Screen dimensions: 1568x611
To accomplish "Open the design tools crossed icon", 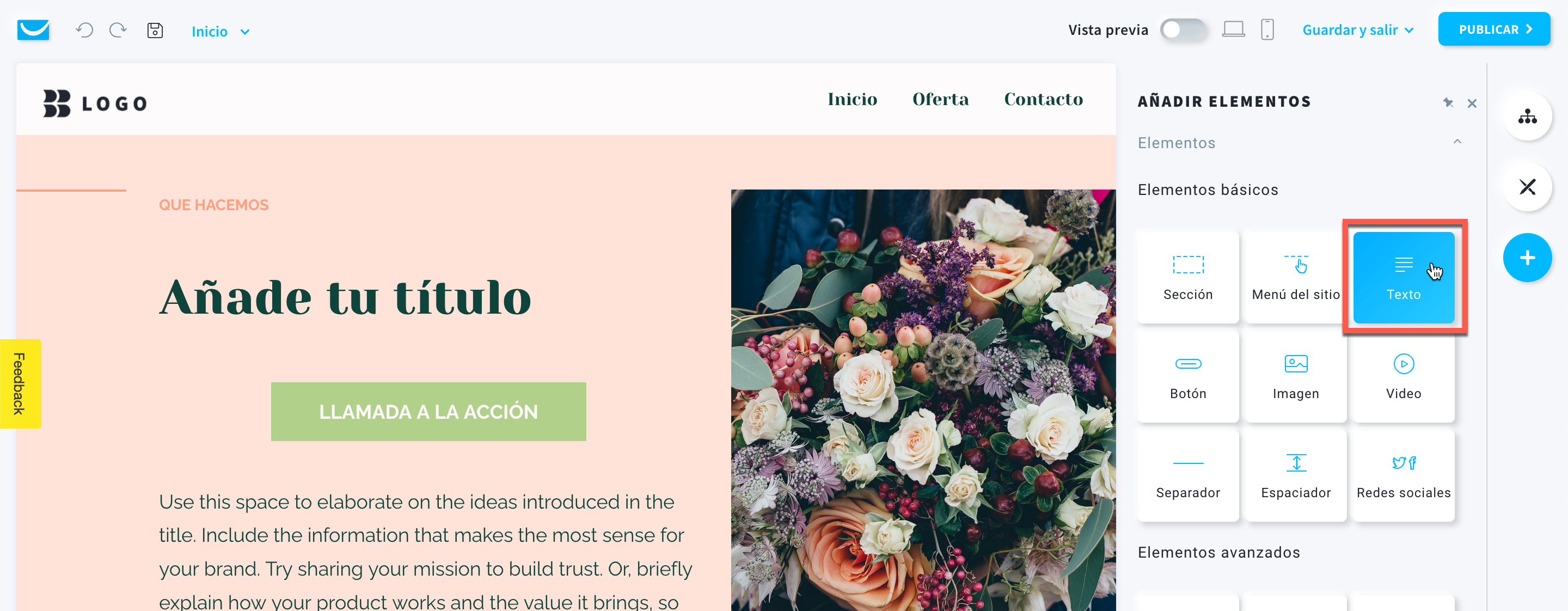I will (1527, 187).
